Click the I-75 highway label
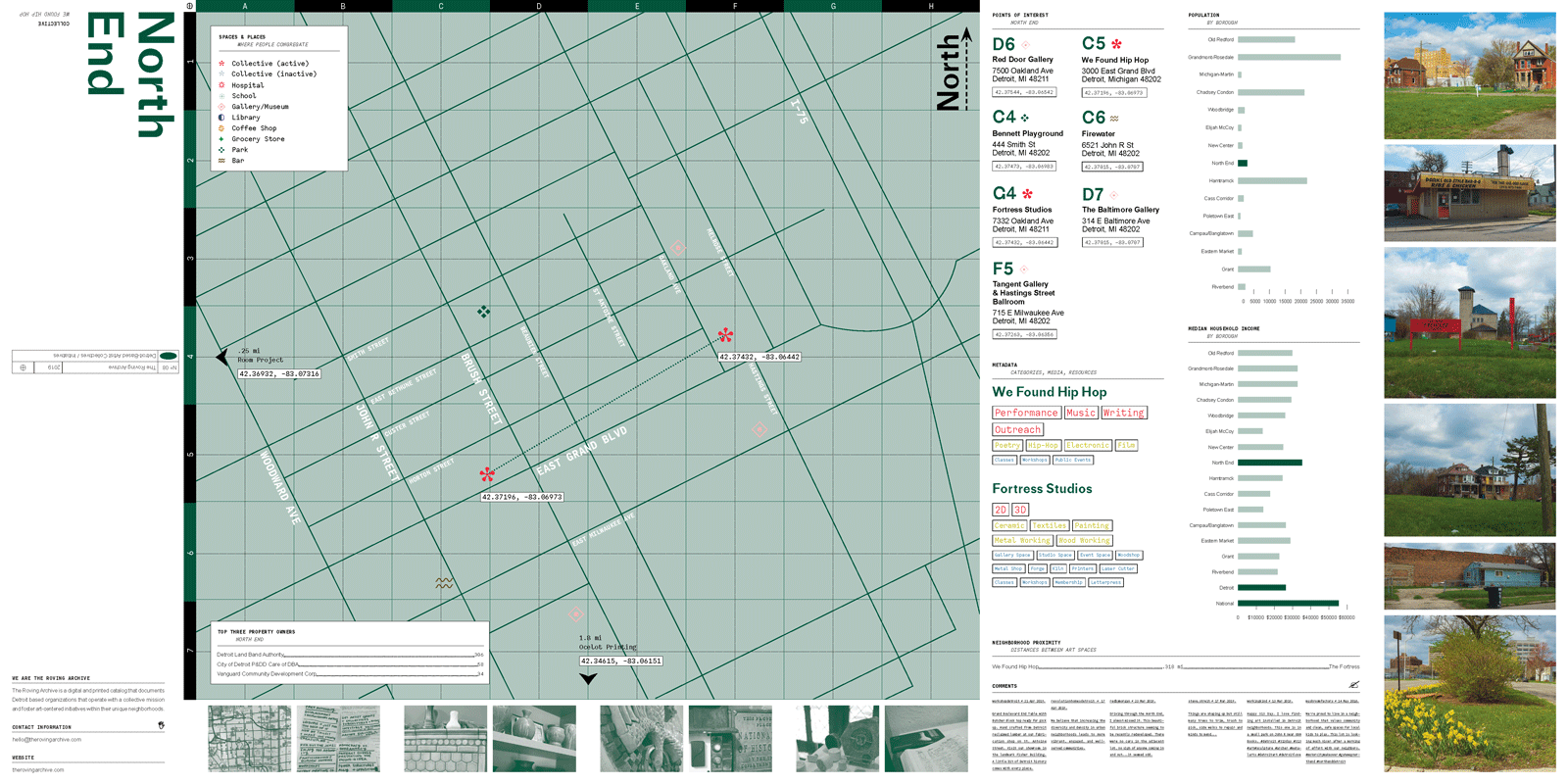The width and height of the screenshot is (1568, 784). point(799,112)
